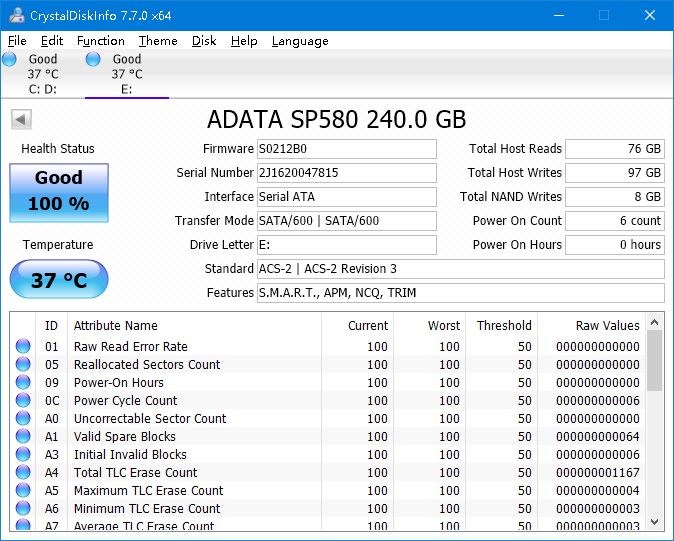Select the C: D: disk status orb
The width and height of the screenshot is (674, 541).
click(9, 59)
